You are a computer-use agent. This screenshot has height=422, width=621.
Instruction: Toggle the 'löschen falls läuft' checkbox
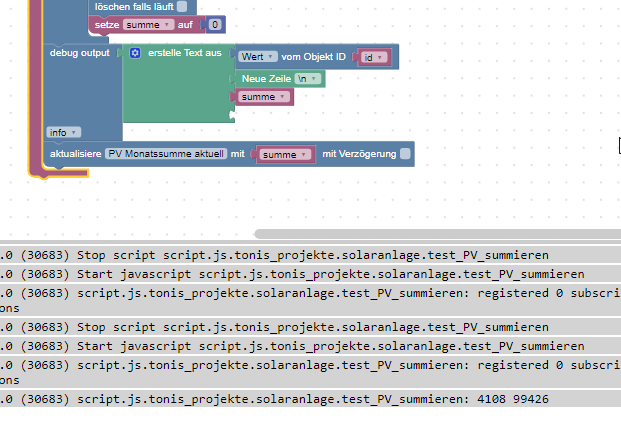(x=182, y=6)
